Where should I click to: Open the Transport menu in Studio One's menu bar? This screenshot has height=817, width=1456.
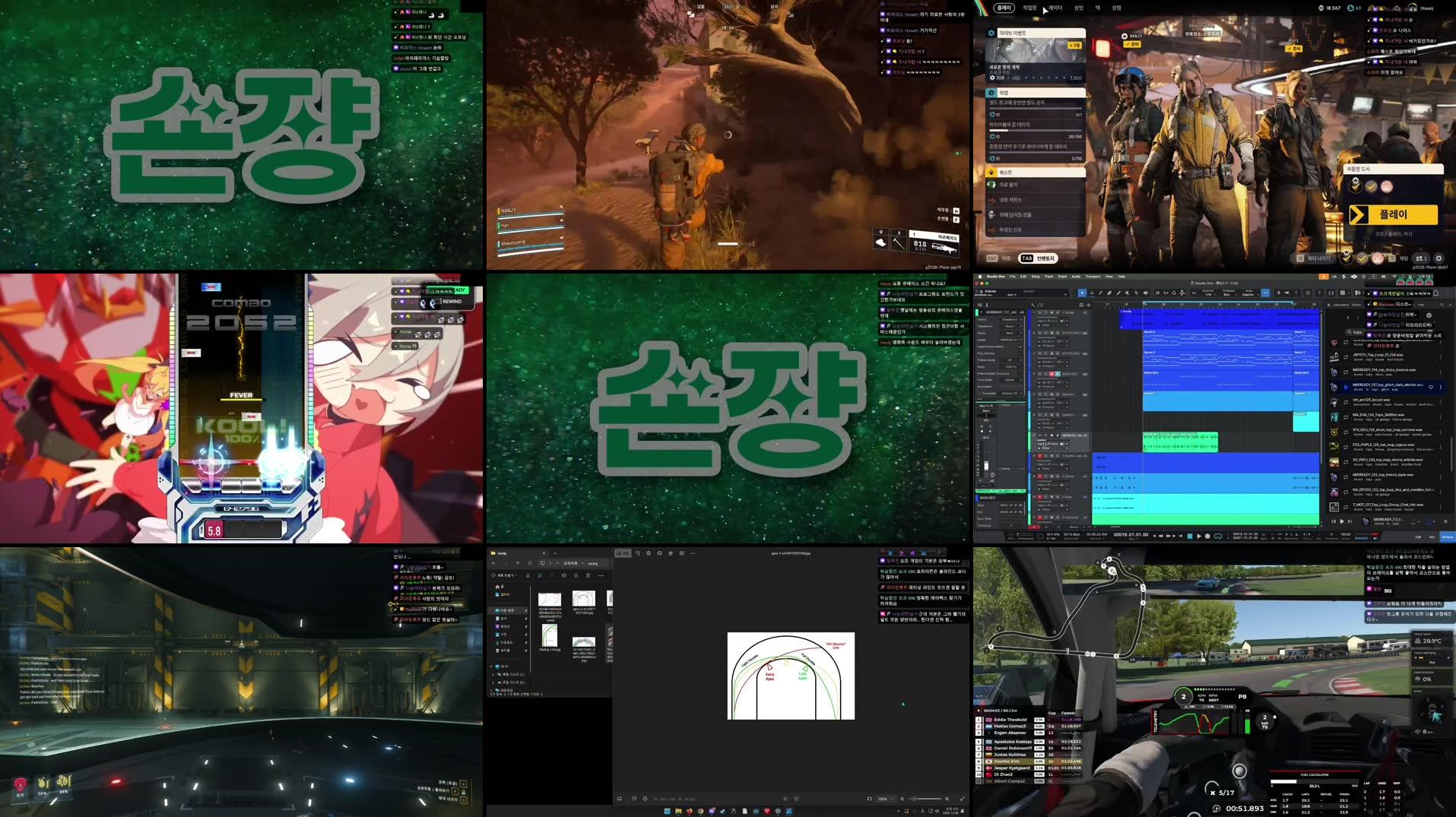(1093, 277)
